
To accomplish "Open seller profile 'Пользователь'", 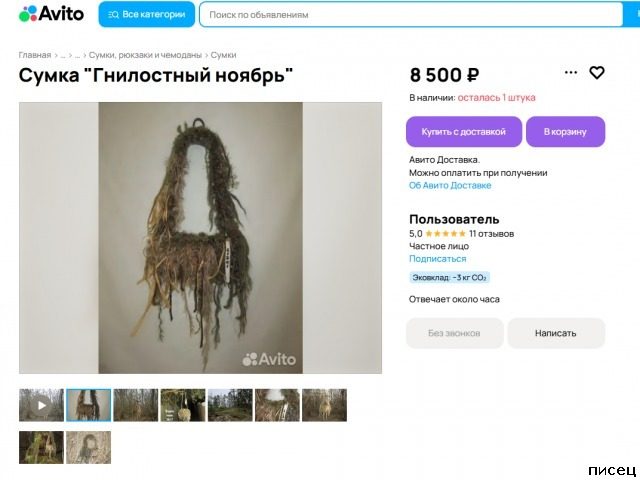I will (x=454, y=219).
